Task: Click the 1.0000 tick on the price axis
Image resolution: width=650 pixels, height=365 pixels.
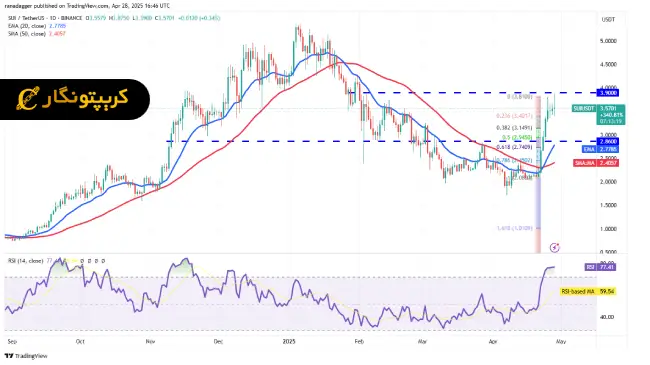Action: tap(609, 229)
